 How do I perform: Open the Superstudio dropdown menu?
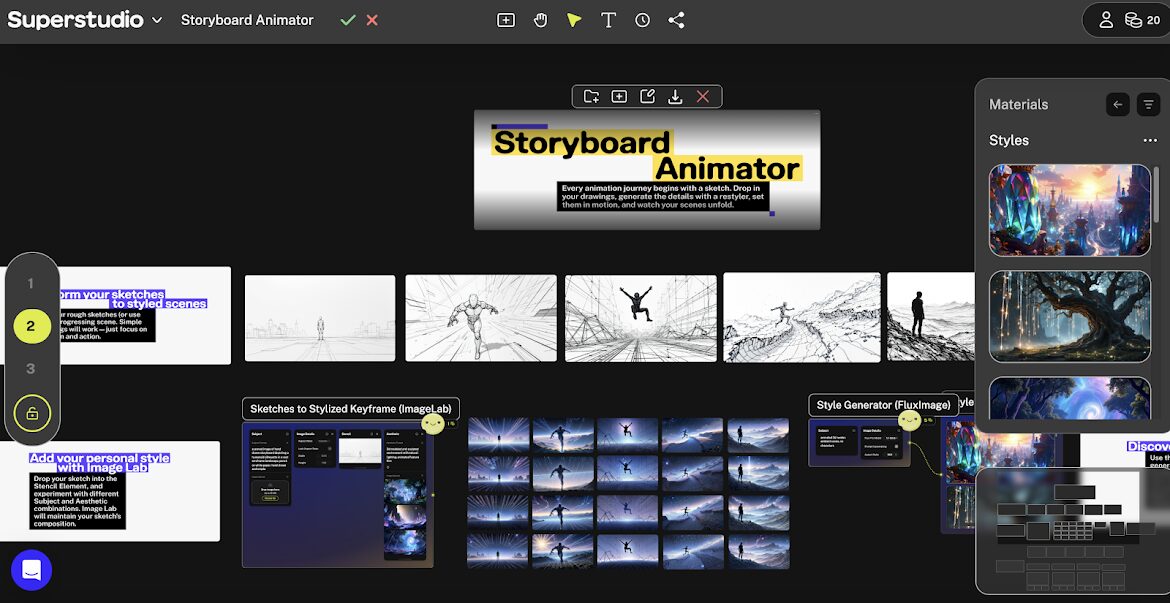157,20
